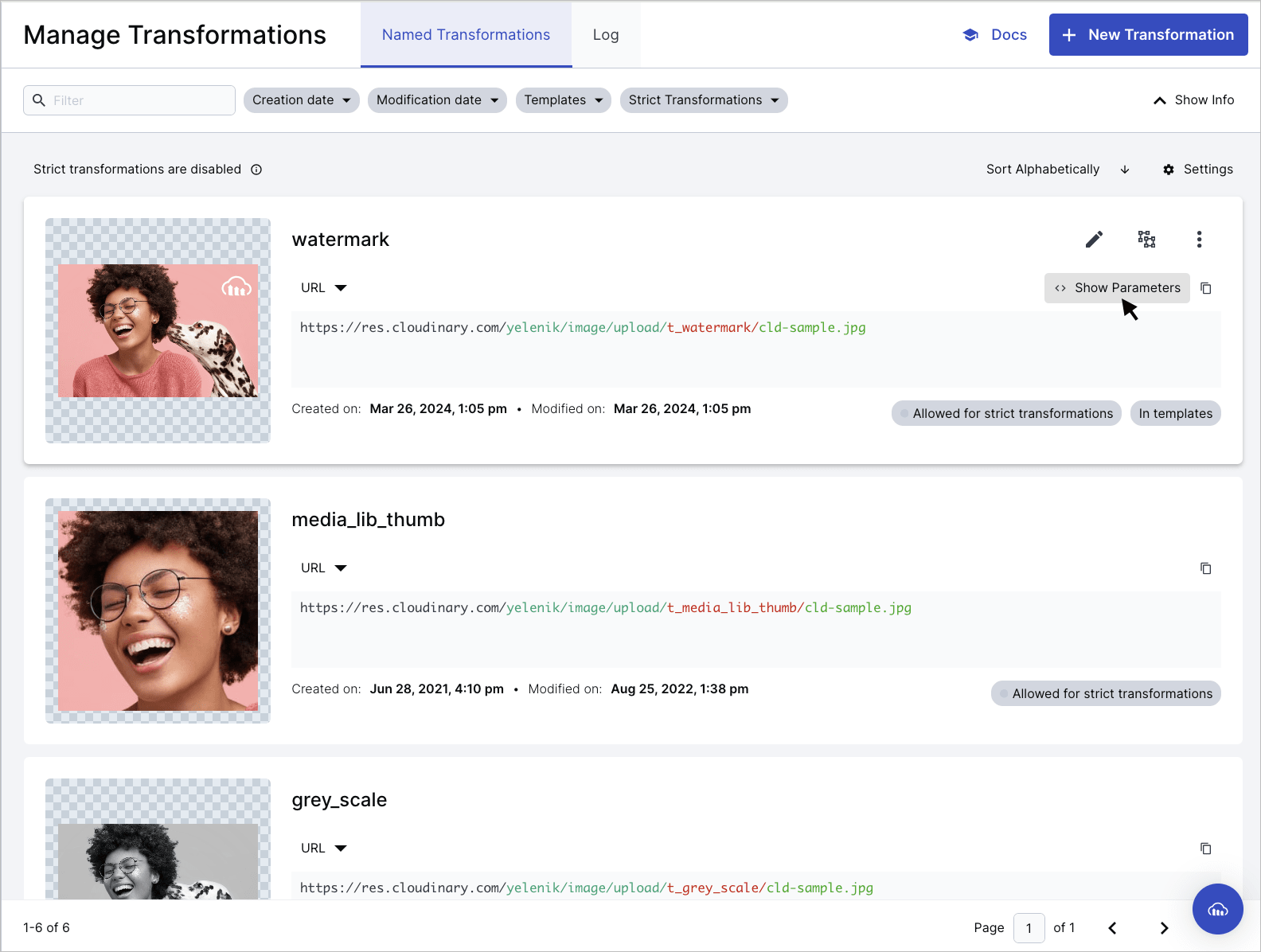
Task: Open the watermark transformation hierarchy icon
Action: point(1146,240)
